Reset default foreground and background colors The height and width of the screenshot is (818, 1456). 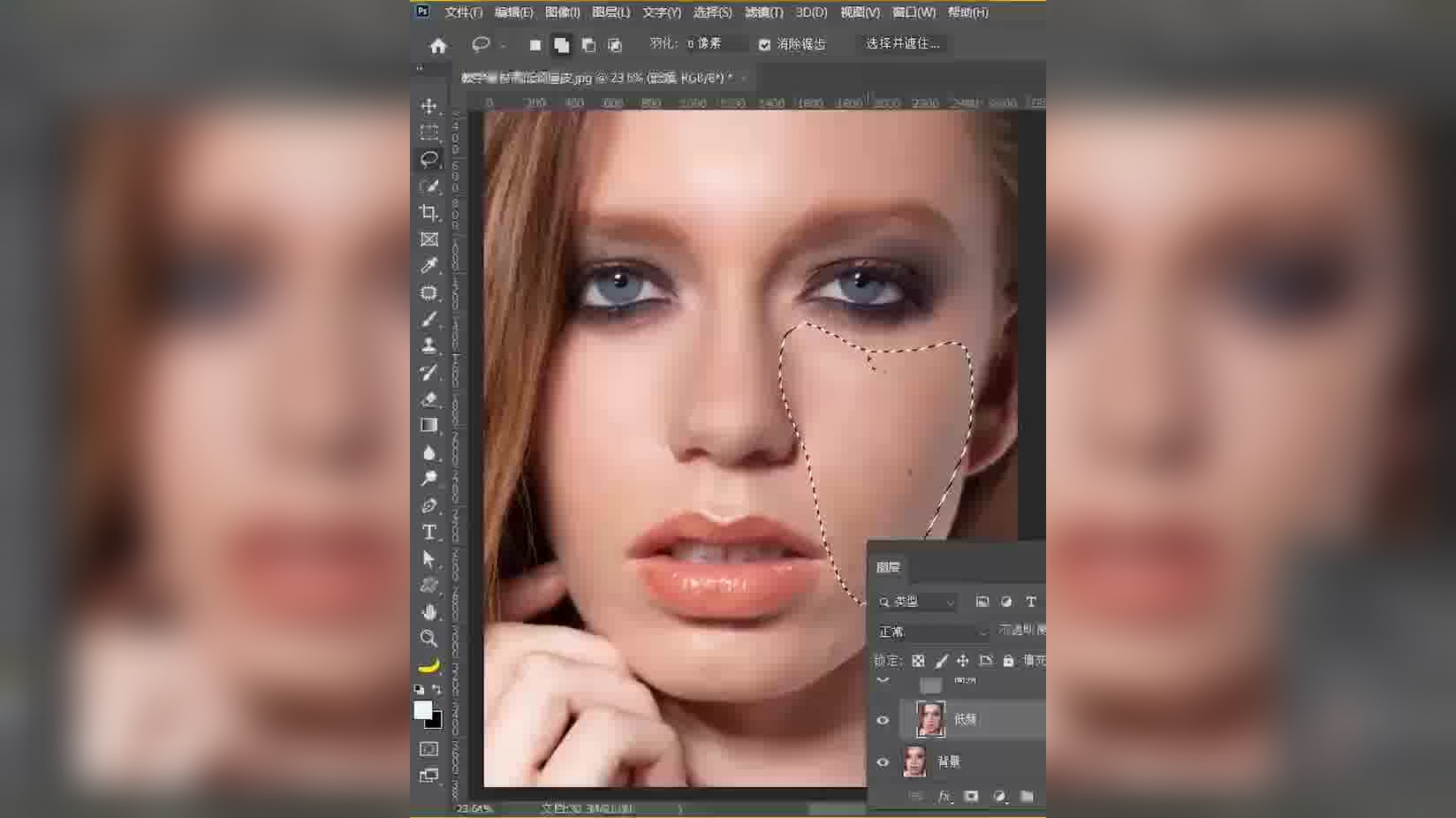click(x=419, y=690)
